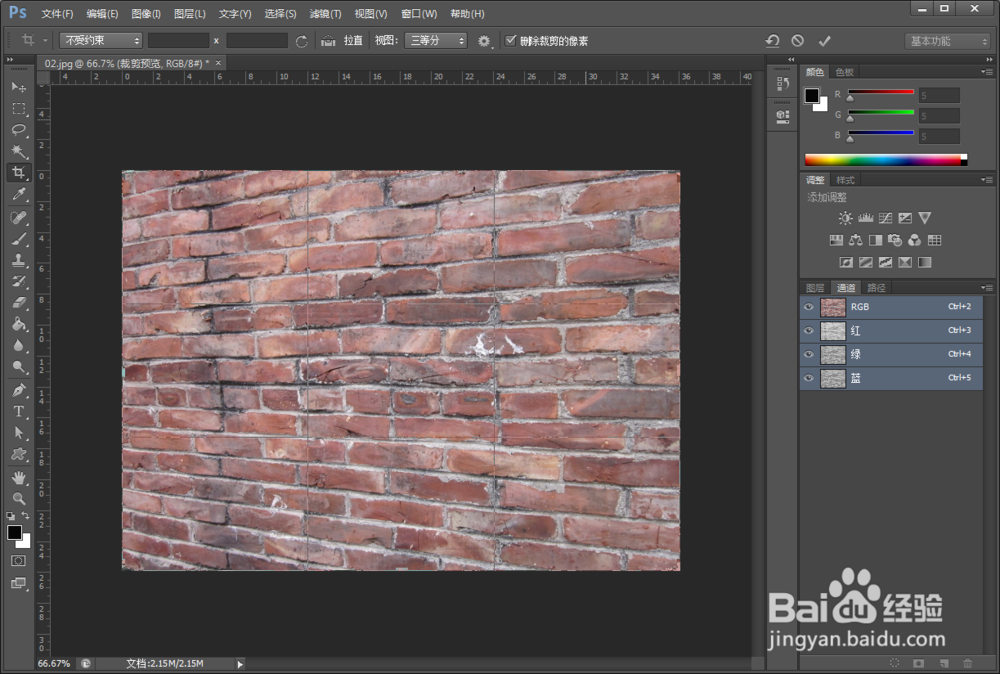Select the Magic Wand tool
This screenshot has height=674, width=1000.
pyautogui.click(x=18, y=151)
